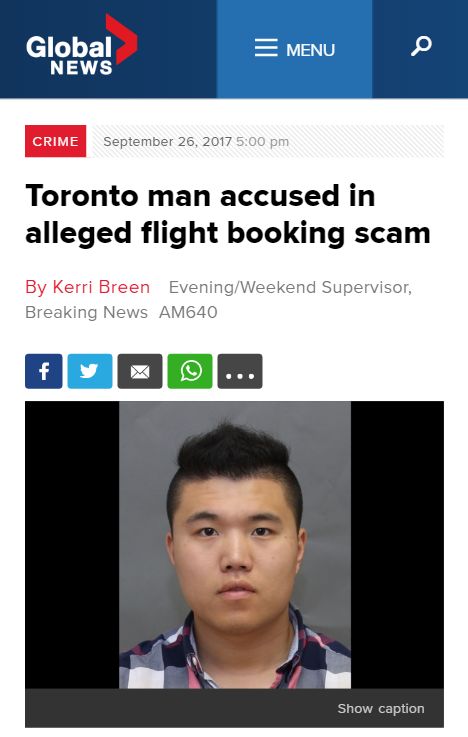Click the 5:00 pm timestamp

point(262,141)
